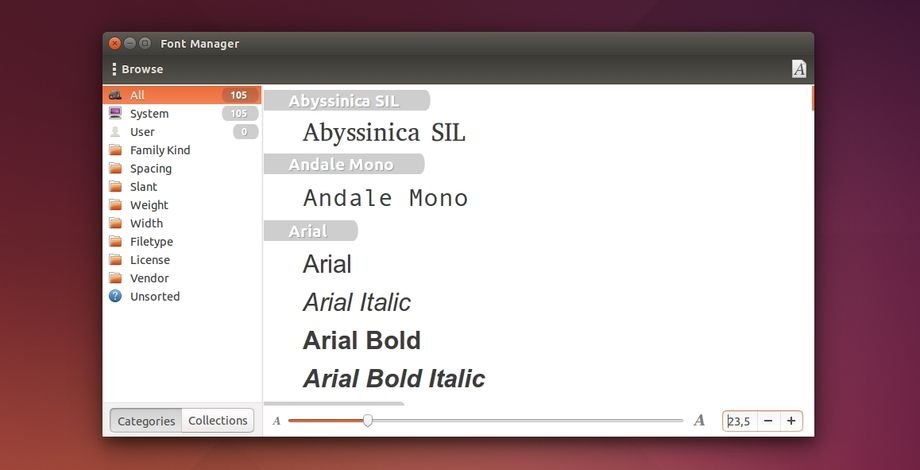Switch to the Collections view
This screenshot has width=920, height=470.
218,421
